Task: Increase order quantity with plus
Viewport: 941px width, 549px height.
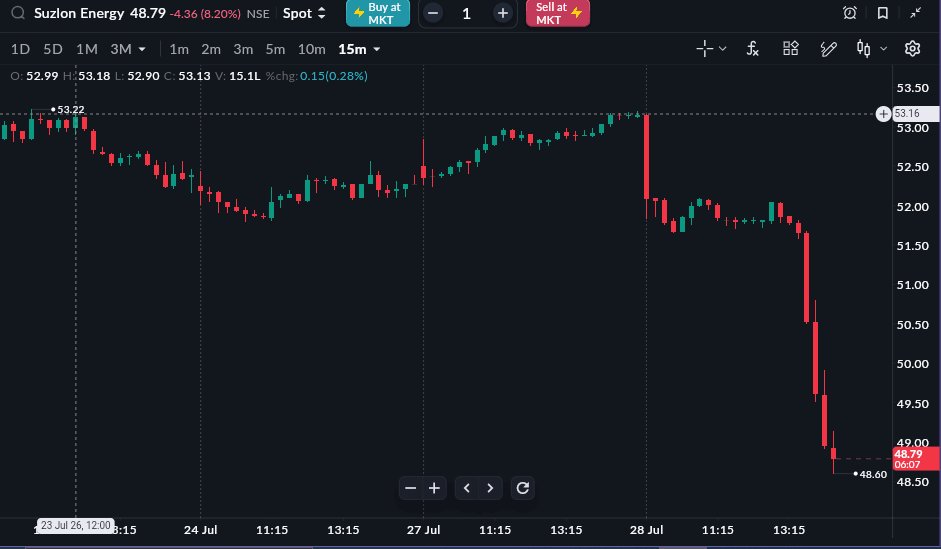Action: pos(502,13)
